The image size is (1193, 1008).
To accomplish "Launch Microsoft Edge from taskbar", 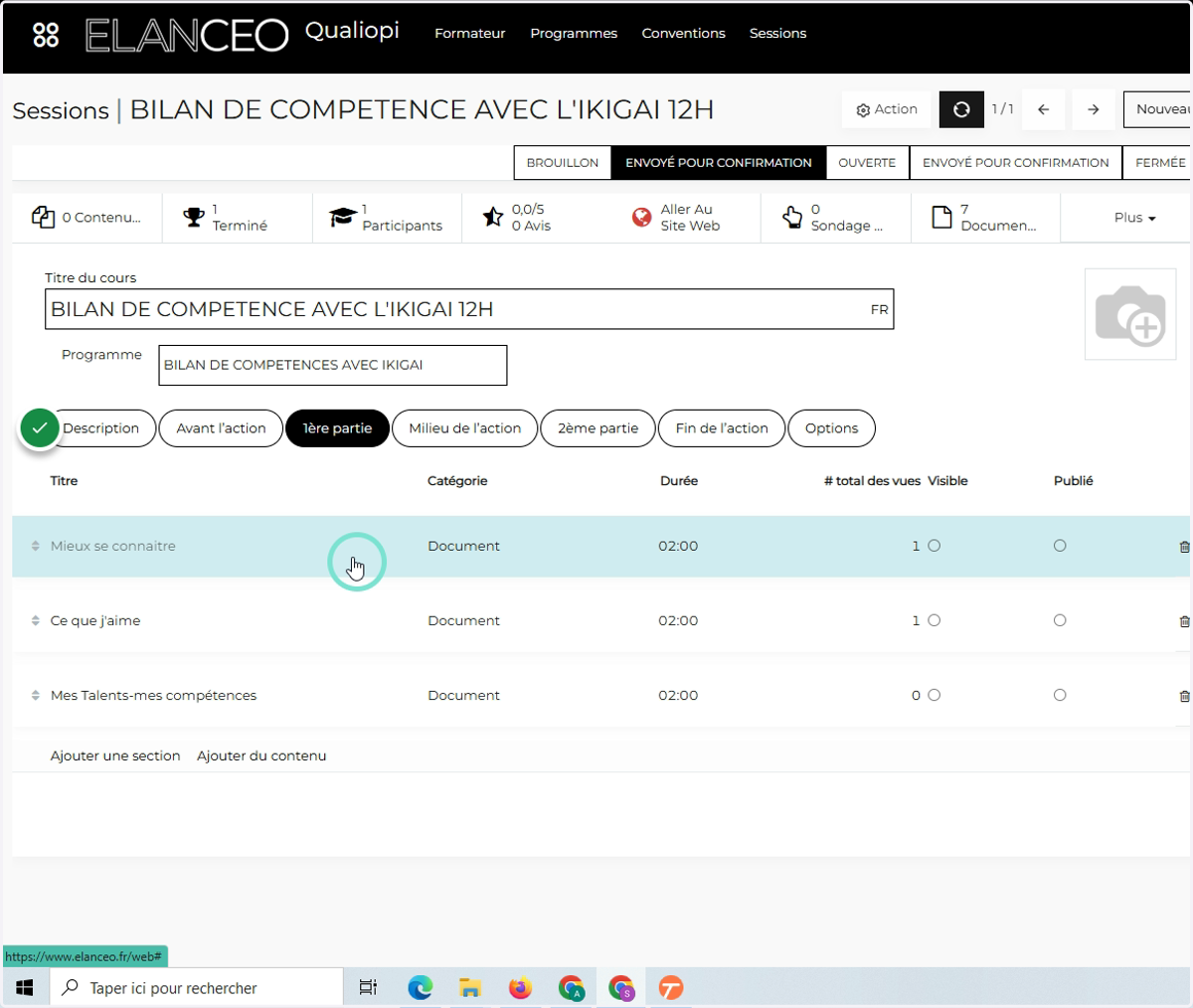I will click(x=421, y=987).
